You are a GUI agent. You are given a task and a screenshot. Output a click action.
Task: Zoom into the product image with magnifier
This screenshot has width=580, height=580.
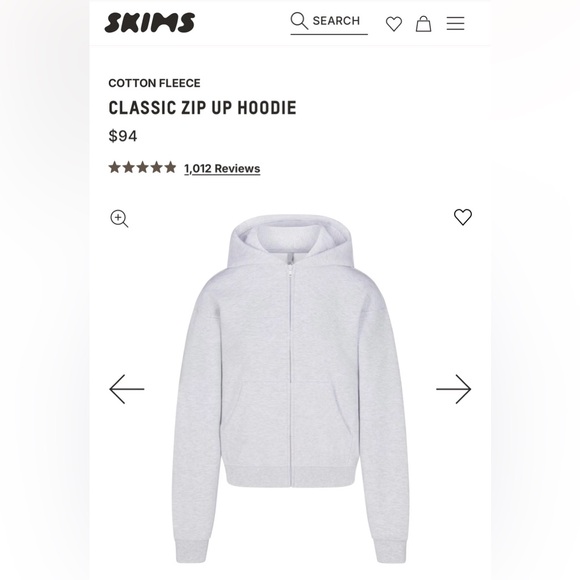click(x=119, y=219)
